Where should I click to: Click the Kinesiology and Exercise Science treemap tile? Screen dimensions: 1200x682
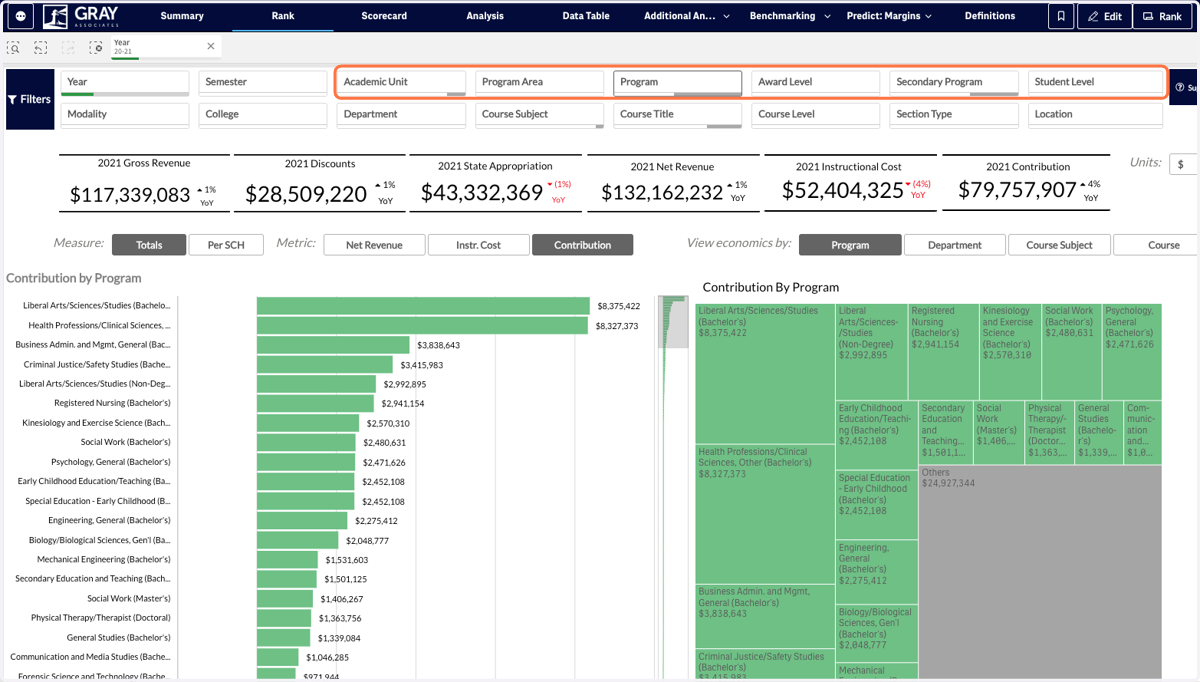(1009, 351)
